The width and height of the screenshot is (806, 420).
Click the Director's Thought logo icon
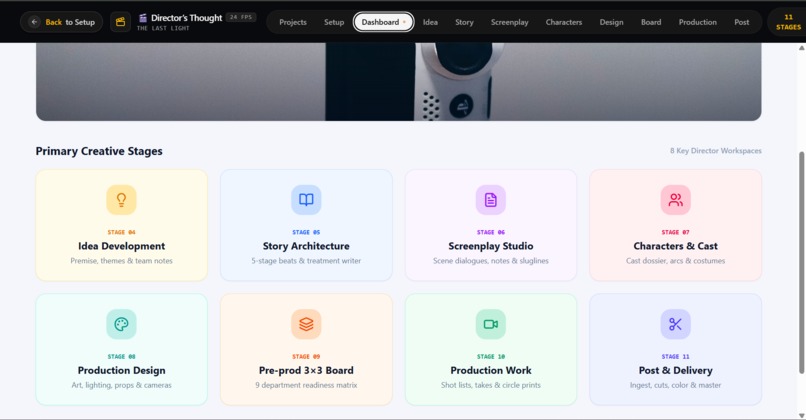tap(143, 18)
